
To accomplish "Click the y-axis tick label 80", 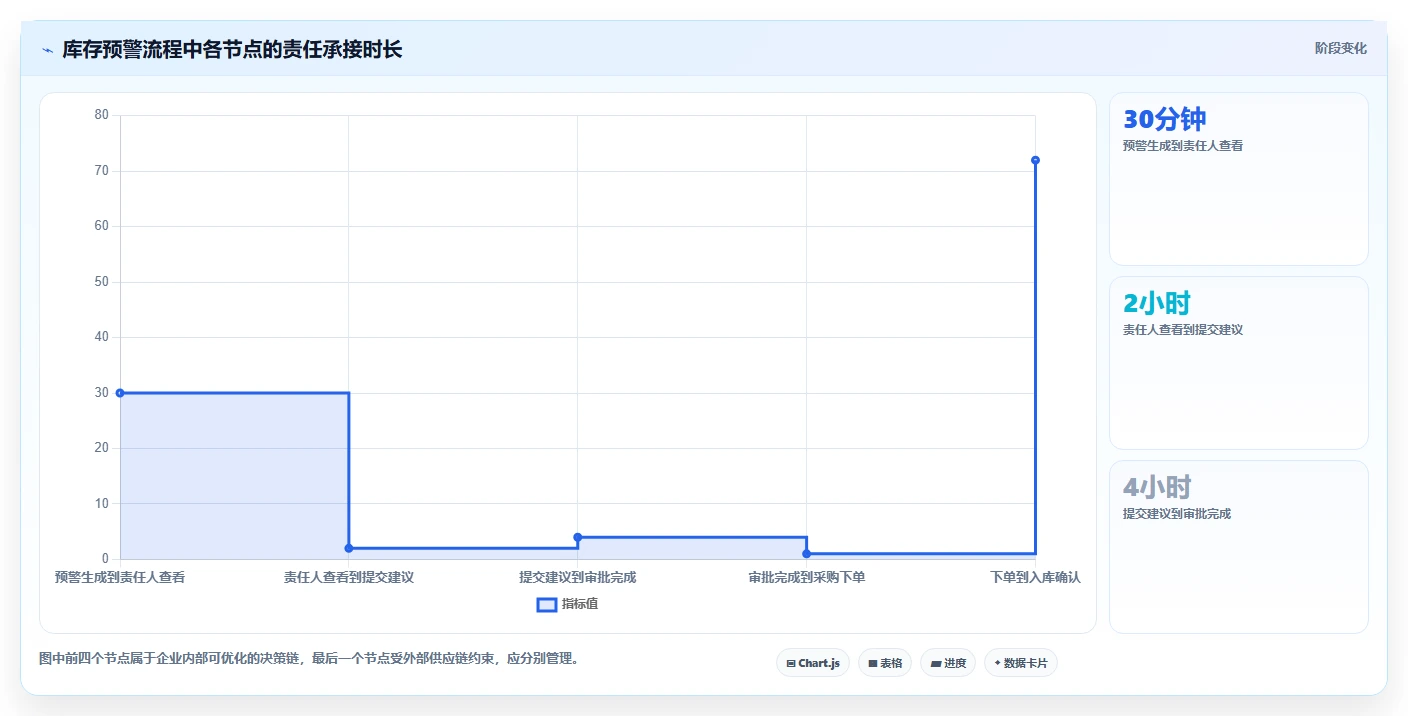I will tap(101, 115).
